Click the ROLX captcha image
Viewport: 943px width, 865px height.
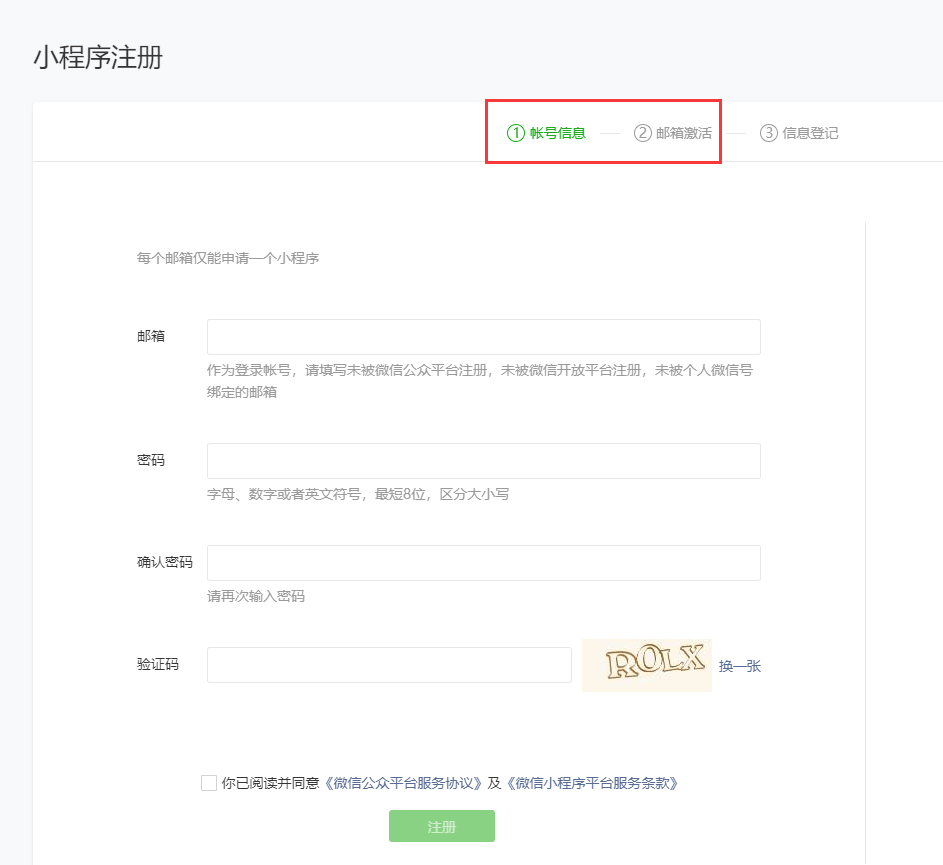tap(647, 665)
